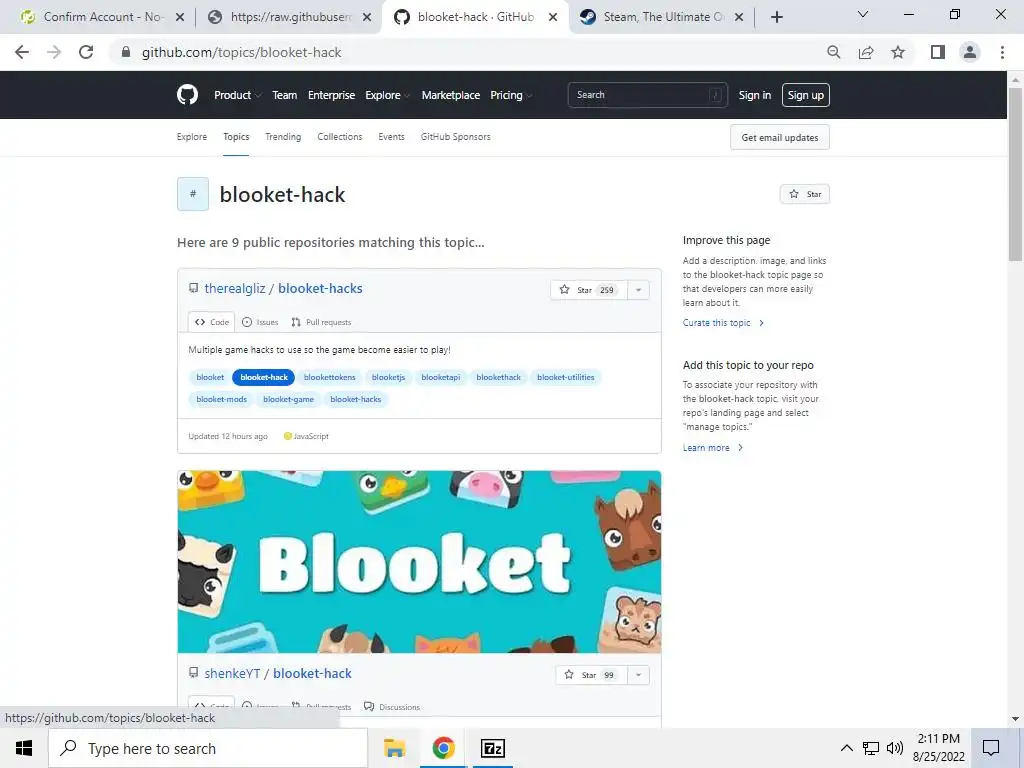Viewport: 1024px width, 768px height.
Task: Click the GitHub octocat logo
Action: pyautogui.click(x=187, y=95)
